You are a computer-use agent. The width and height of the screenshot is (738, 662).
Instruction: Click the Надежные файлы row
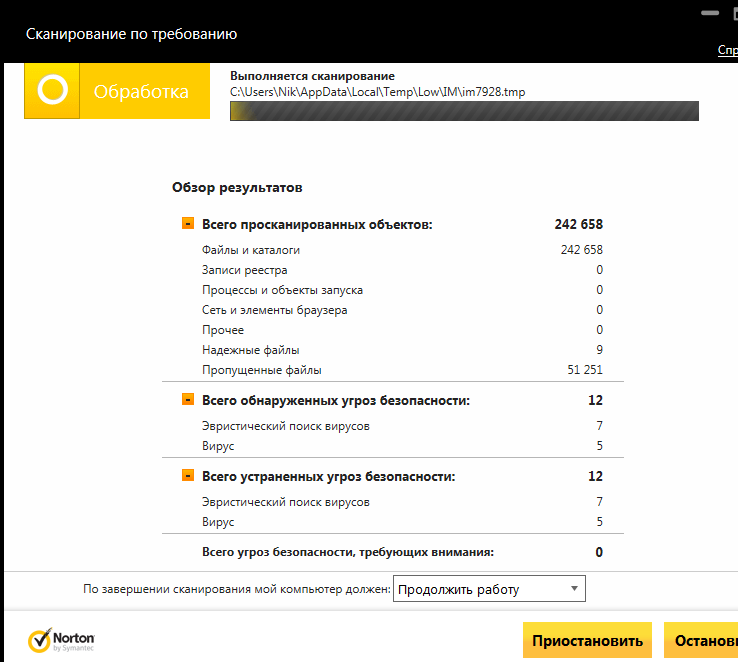click(402, 350)
